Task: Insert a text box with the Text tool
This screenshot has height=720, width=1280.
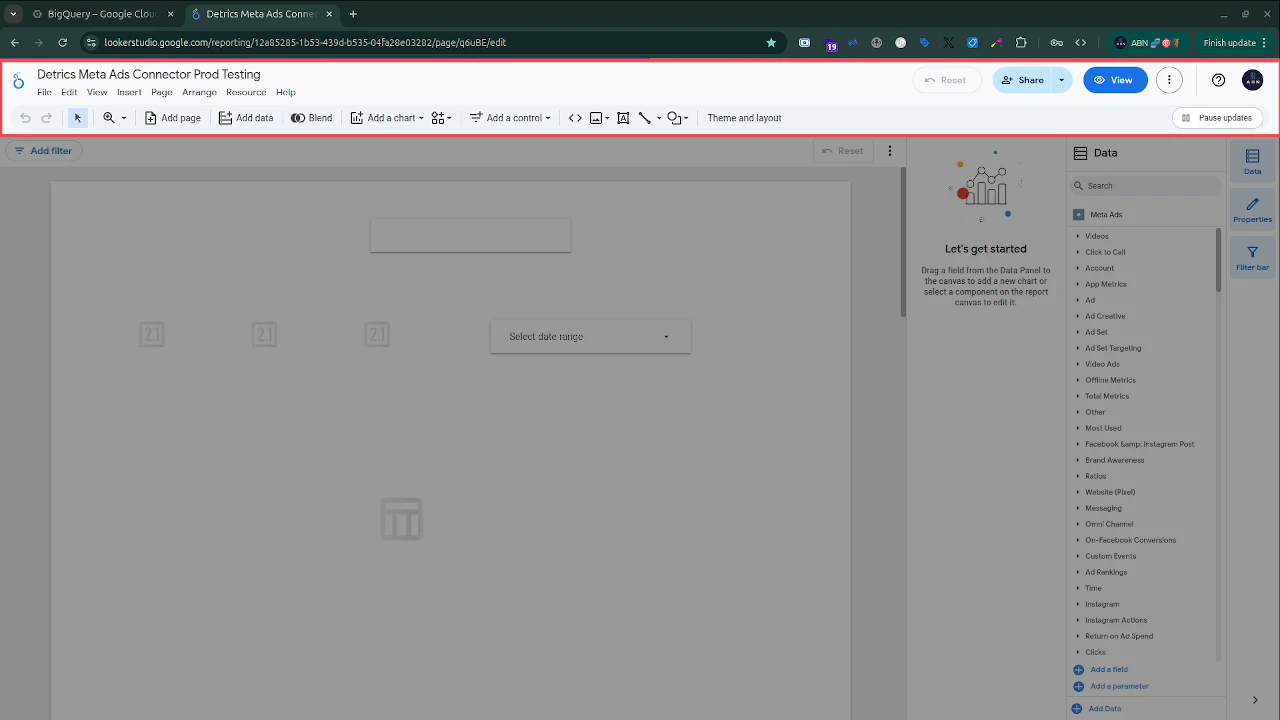Action: [x=623, y=117]
